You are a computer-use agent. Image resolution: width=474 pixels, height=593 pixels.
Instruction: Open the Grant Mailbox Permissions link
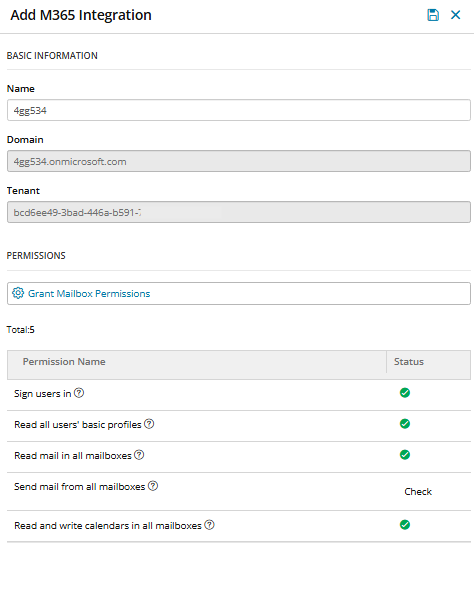pos(89,293)
